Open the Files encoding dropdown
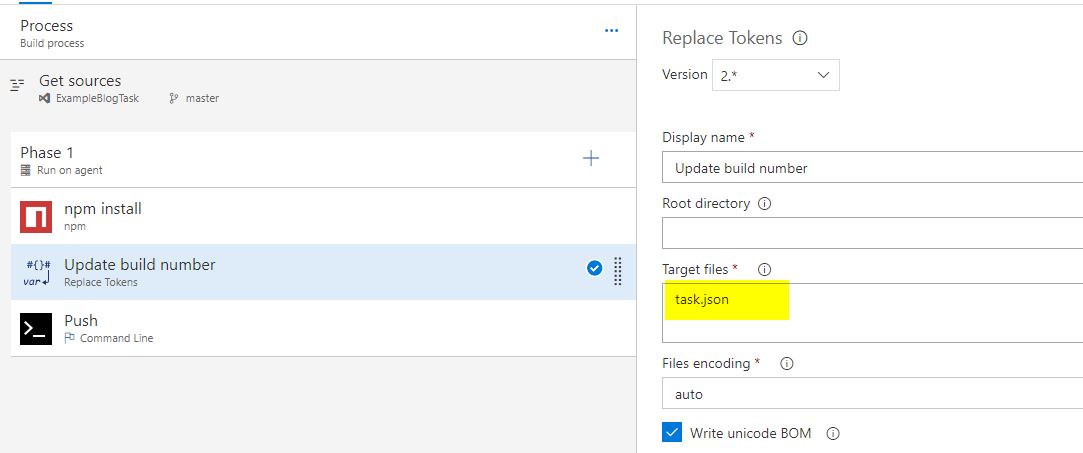 870,394
